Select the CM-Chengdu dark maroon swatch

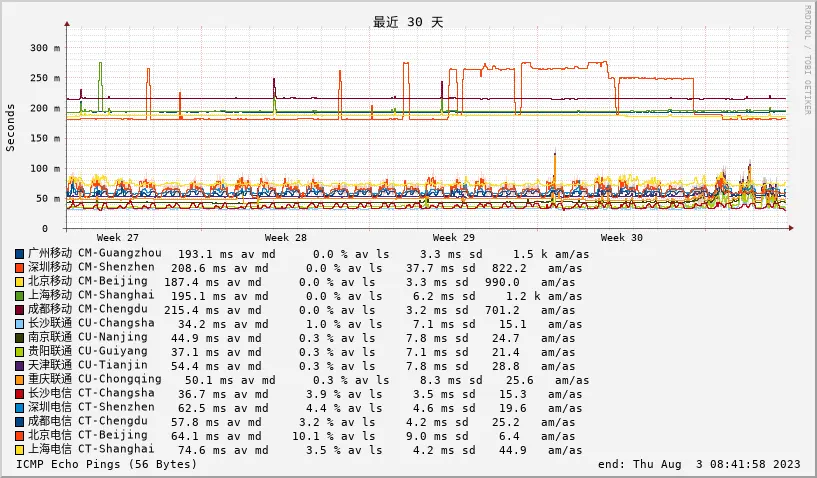point(19,310)
